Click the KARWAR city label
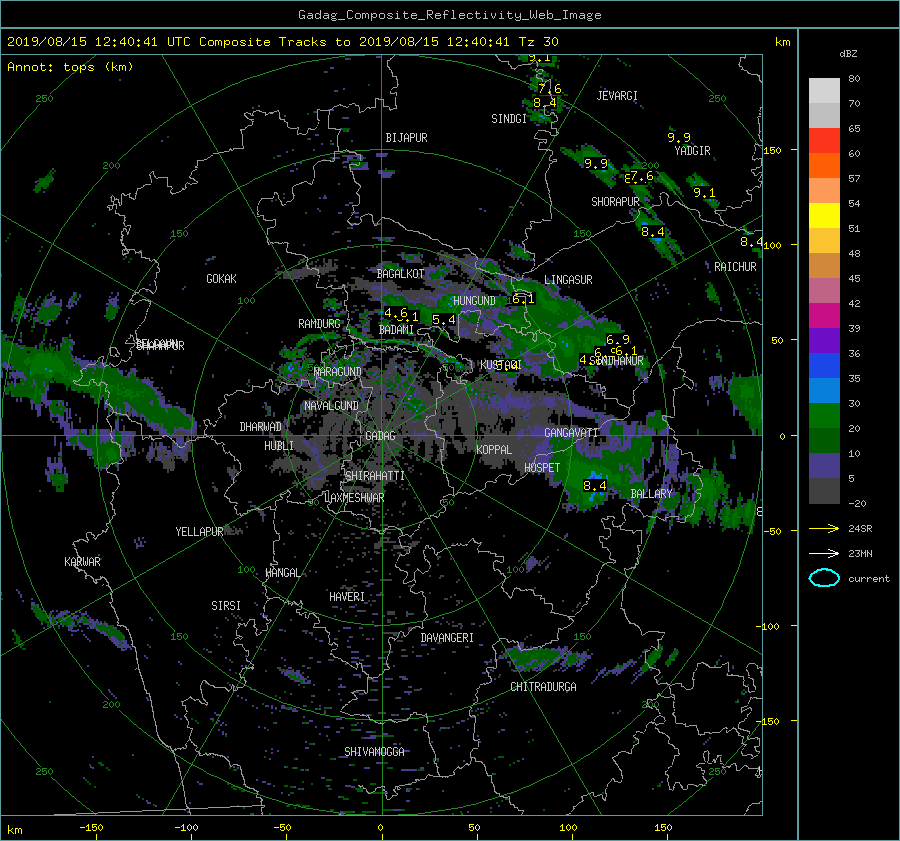 click(x=82, y=562)
